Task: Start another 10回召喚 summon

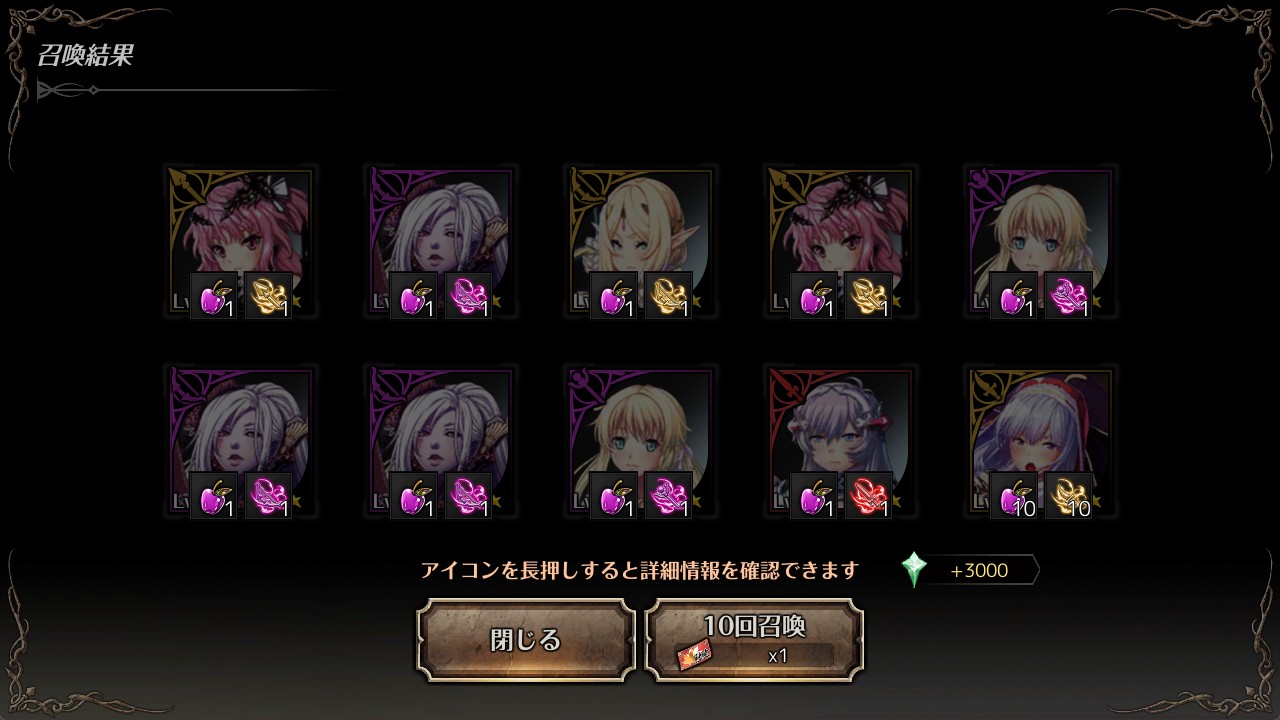Action: (x=754, y=640)
